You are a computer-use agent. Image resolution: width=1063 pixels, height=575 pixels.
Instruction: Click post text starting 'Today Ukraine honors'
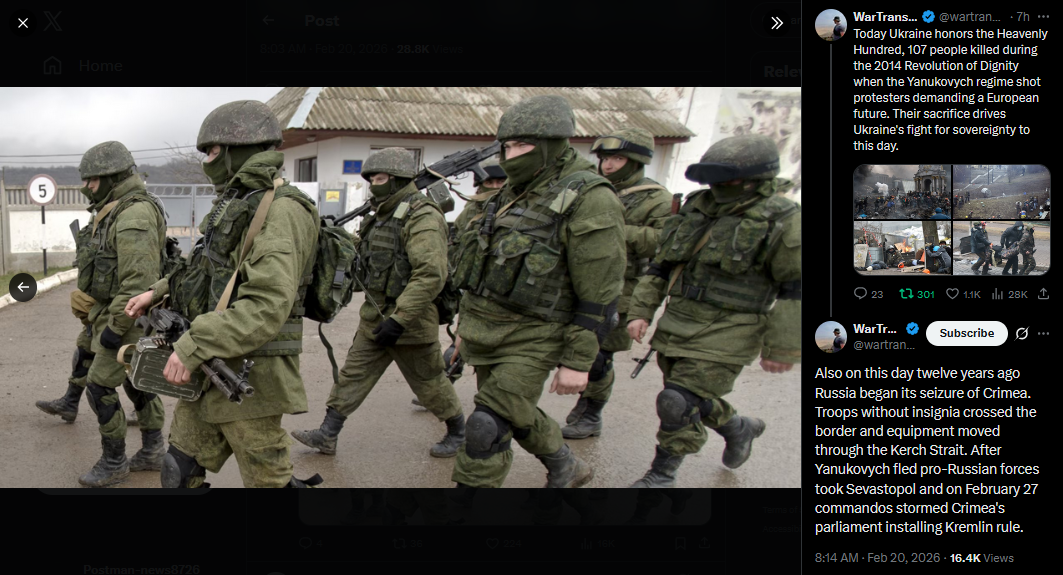pyautogui.click(x=950, y=90)
